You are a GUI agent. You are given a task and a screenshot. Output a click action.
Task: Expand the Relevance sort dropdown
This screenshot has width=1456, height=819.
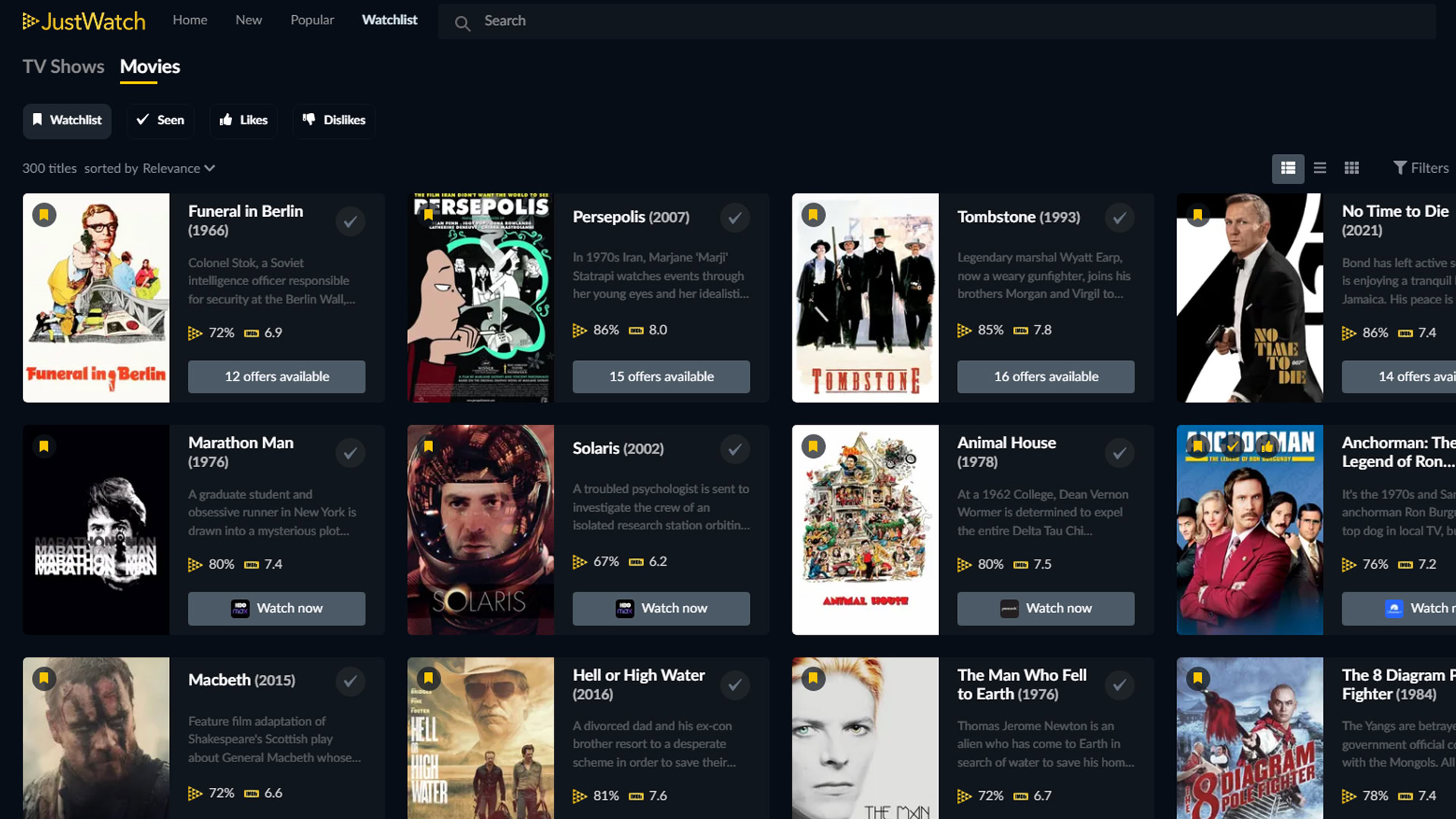click(178, 167)
